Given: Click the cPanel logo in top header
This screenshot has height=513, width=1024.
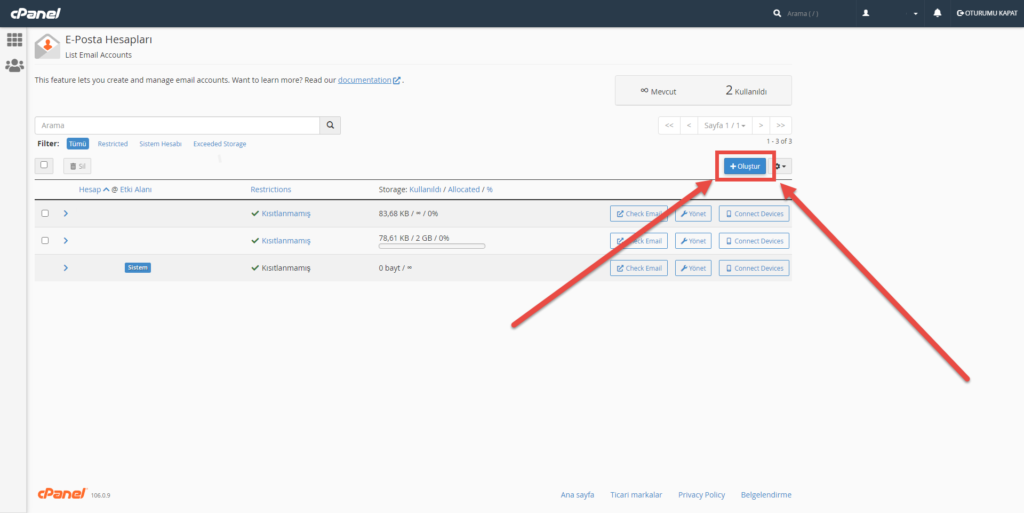Looking at the screenshot, I should tap(35, 13).
